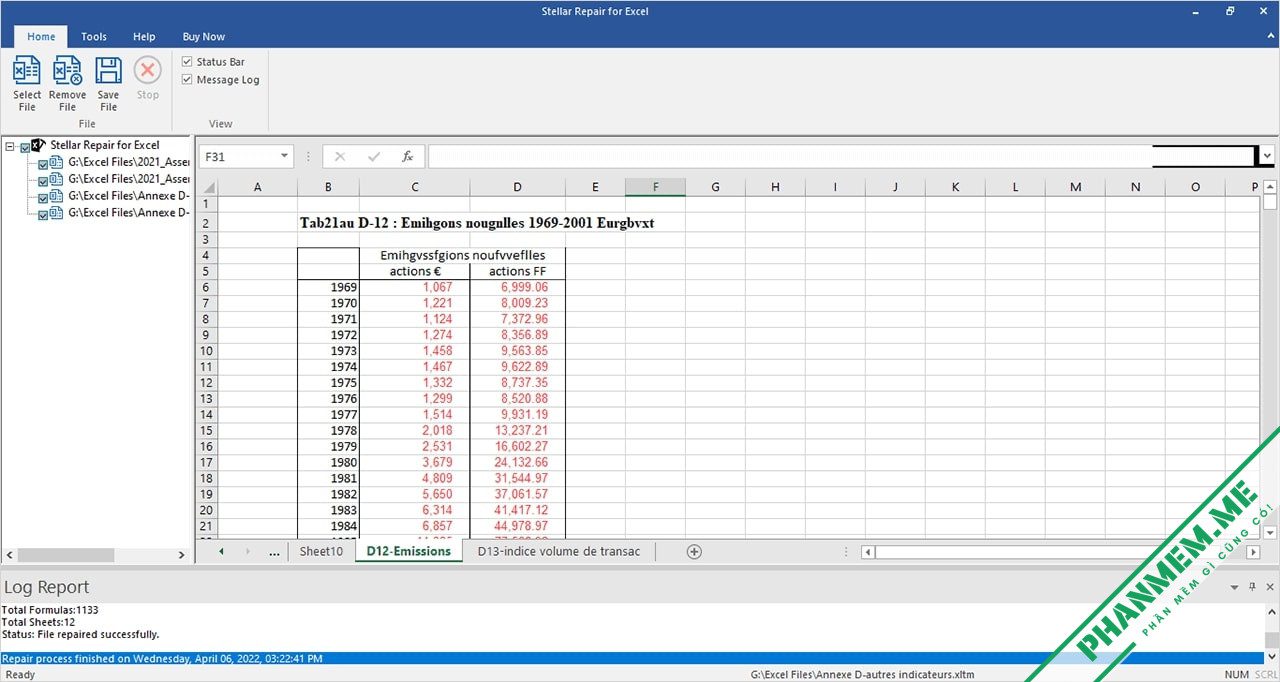Click the spreadsheet vertical scrollbar thumb
Image resolution: width=1280 pixels, height=682 pixels.
coord(1270,202)
